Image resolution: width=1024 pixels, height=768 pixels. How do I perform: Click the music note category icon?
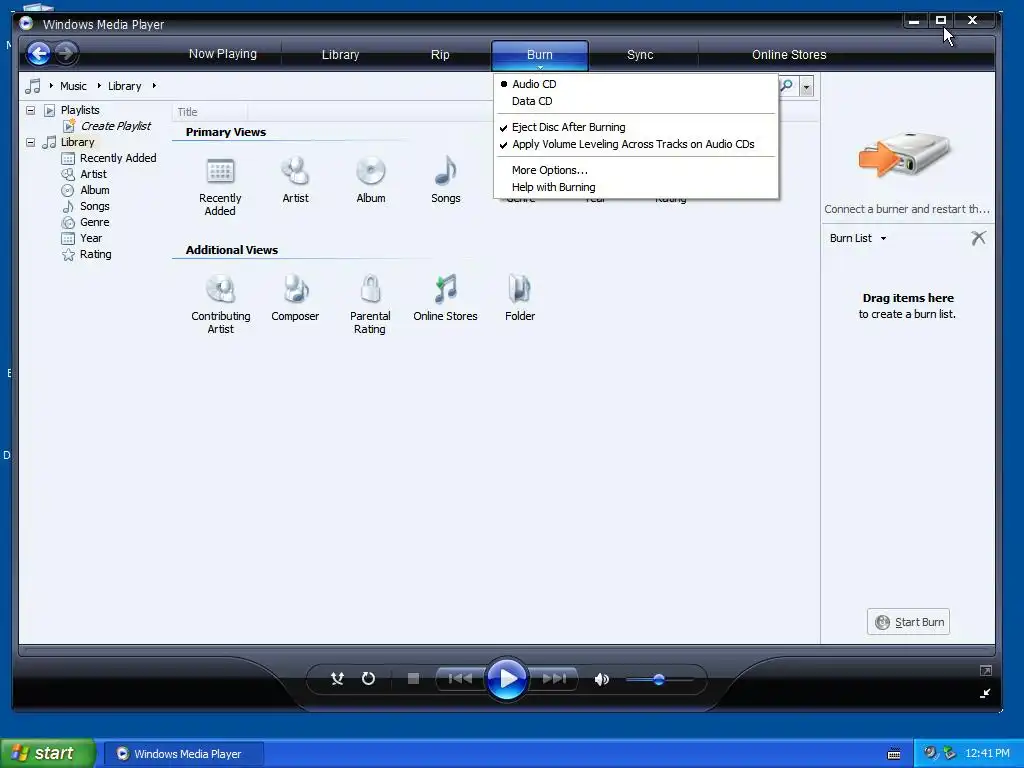(x=33, y=86)
